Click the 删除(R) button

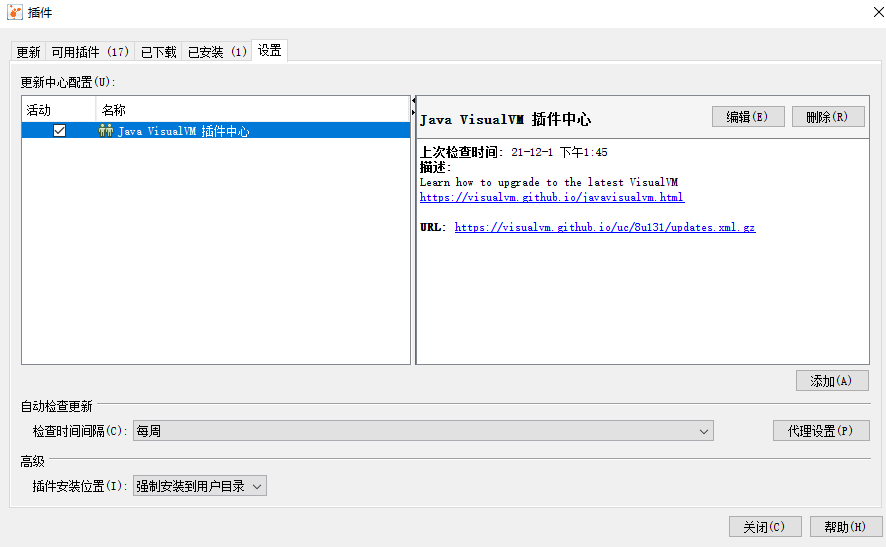point(828,116)
